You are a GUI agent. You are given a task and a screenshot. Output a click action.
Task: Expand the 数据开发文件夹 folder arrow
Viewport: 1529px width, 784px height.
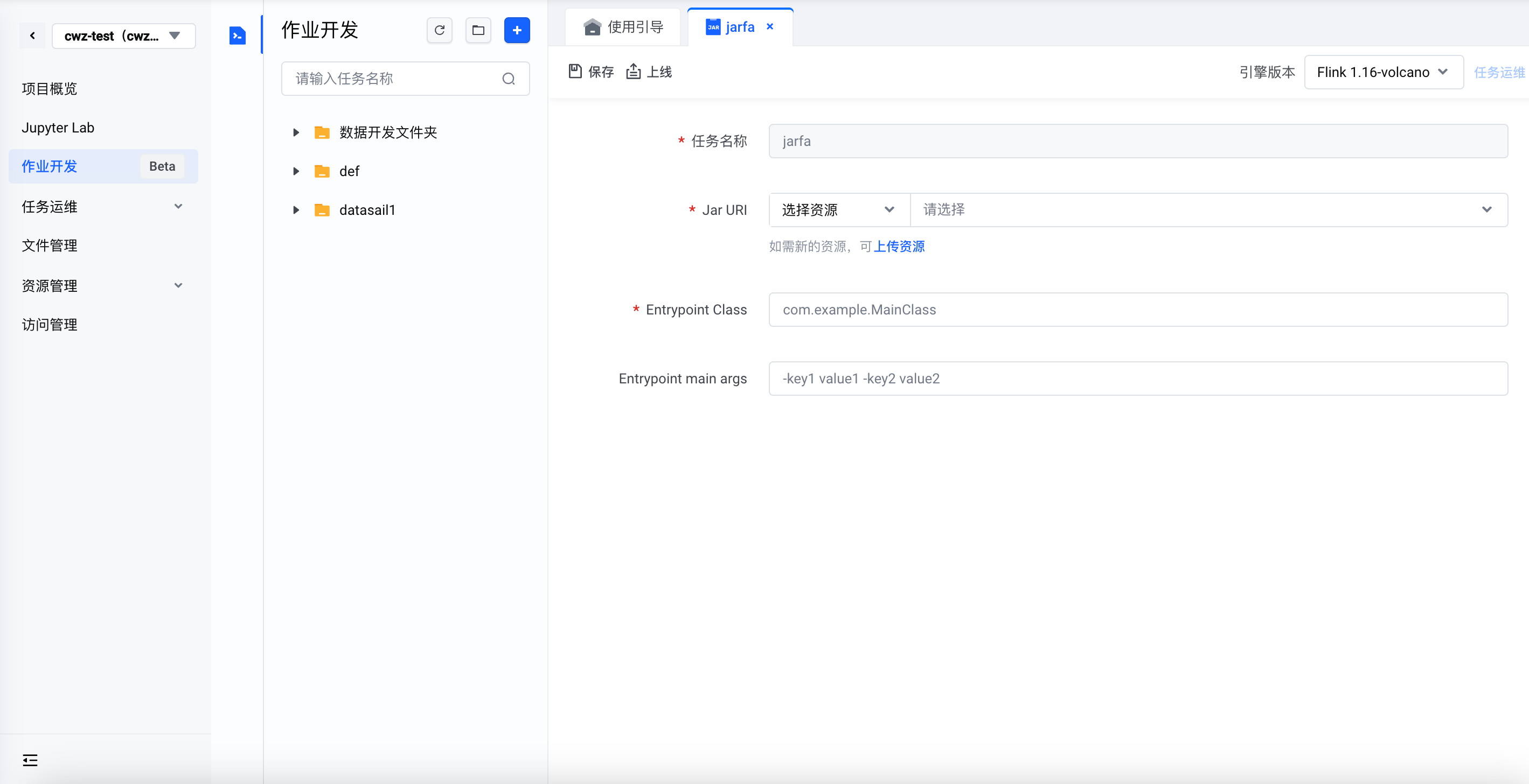[296, 132]
